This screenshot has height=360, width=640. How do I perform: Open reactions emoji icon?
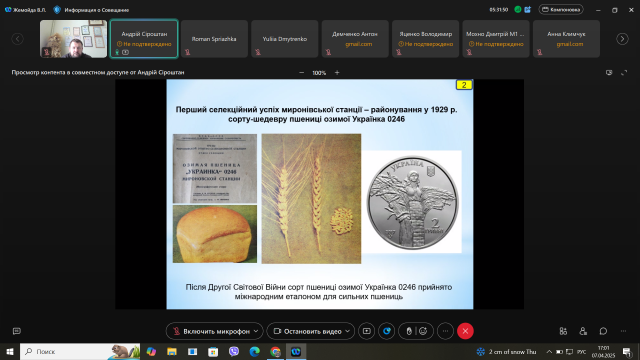(423, 331)
